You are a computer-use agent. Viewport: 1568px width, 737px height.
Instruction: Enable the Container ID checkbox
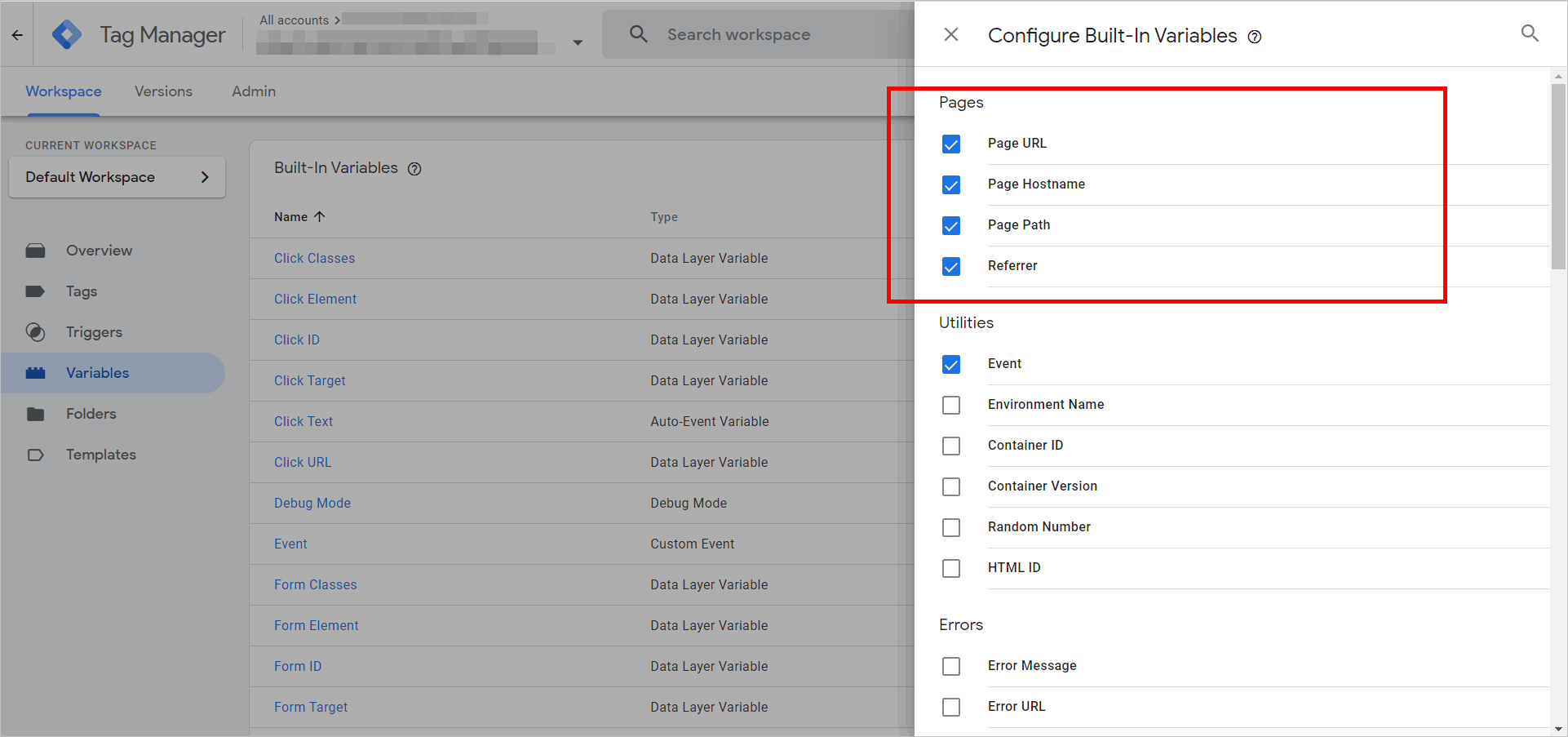point(951,446)
